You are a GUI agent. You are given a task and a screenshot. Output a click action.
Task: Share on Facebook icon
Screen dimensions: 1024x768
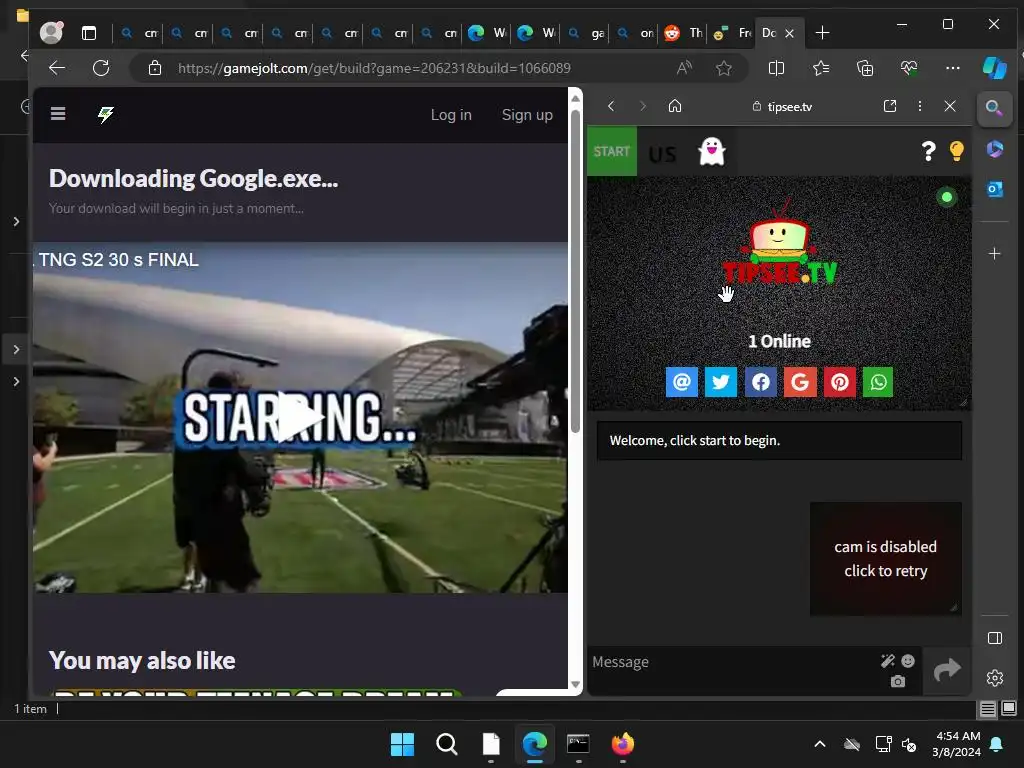tap(761, 381)
